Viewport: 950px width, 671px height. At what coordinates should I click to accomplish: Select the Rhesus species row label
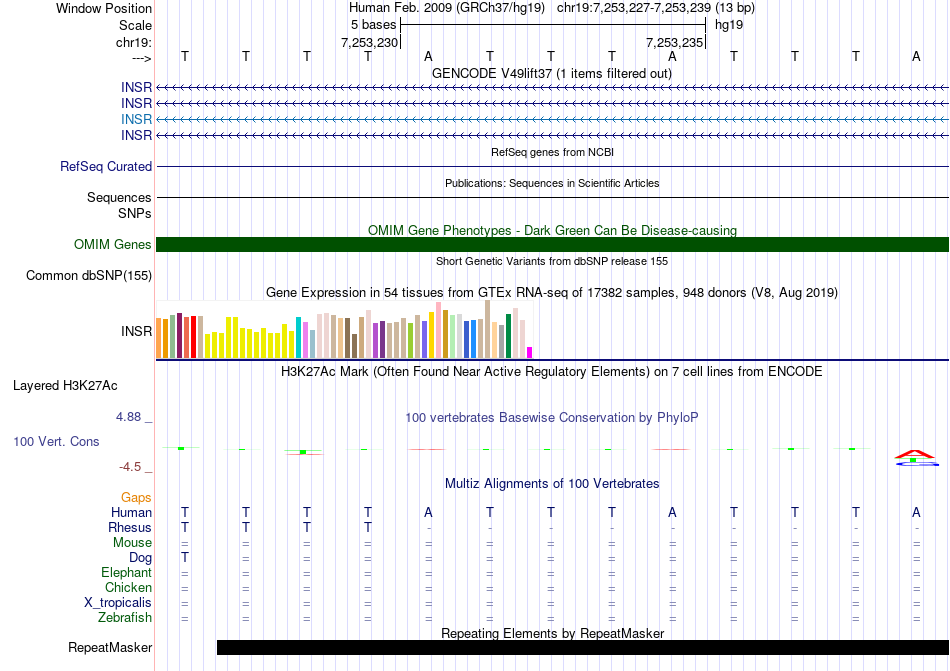[x=130, y=528]
